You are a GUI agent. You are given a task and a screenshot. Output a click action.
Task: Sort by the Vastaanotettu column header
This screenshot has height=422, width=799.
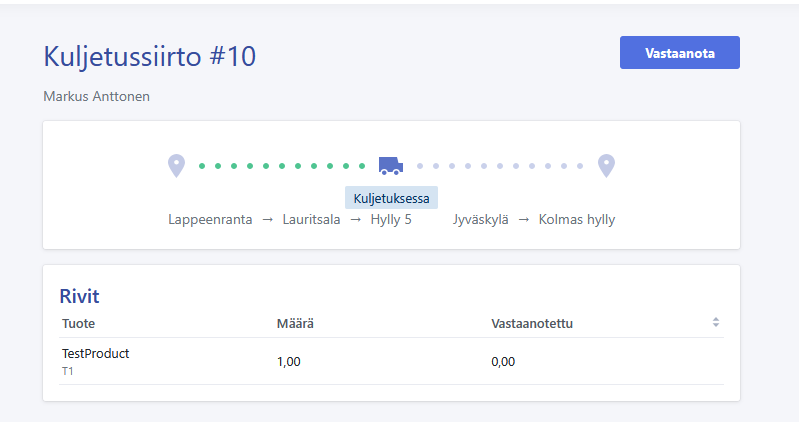click(532, 324)
